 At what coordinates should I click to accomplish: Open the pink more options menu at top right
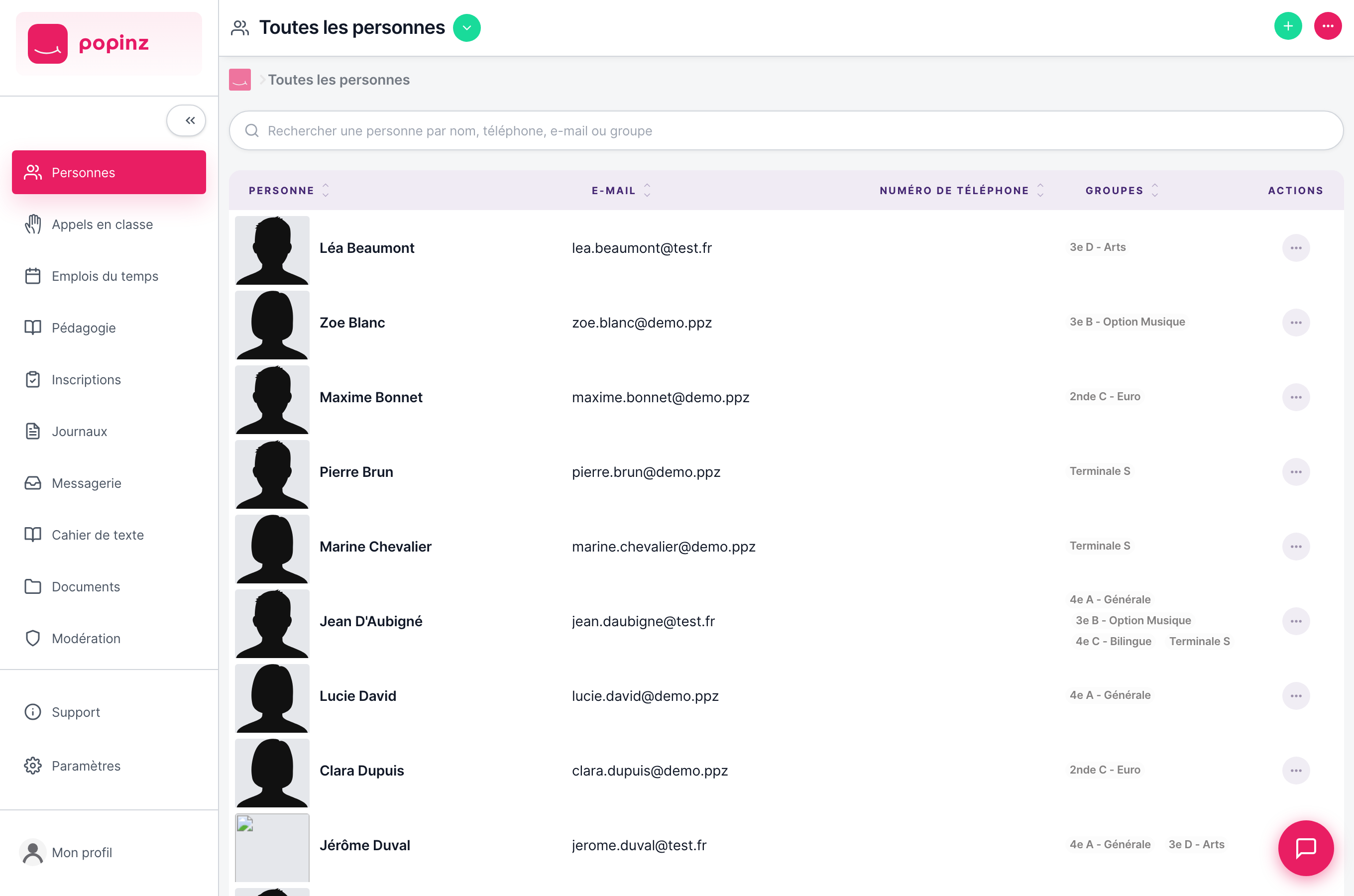(x=1328, y=26)
